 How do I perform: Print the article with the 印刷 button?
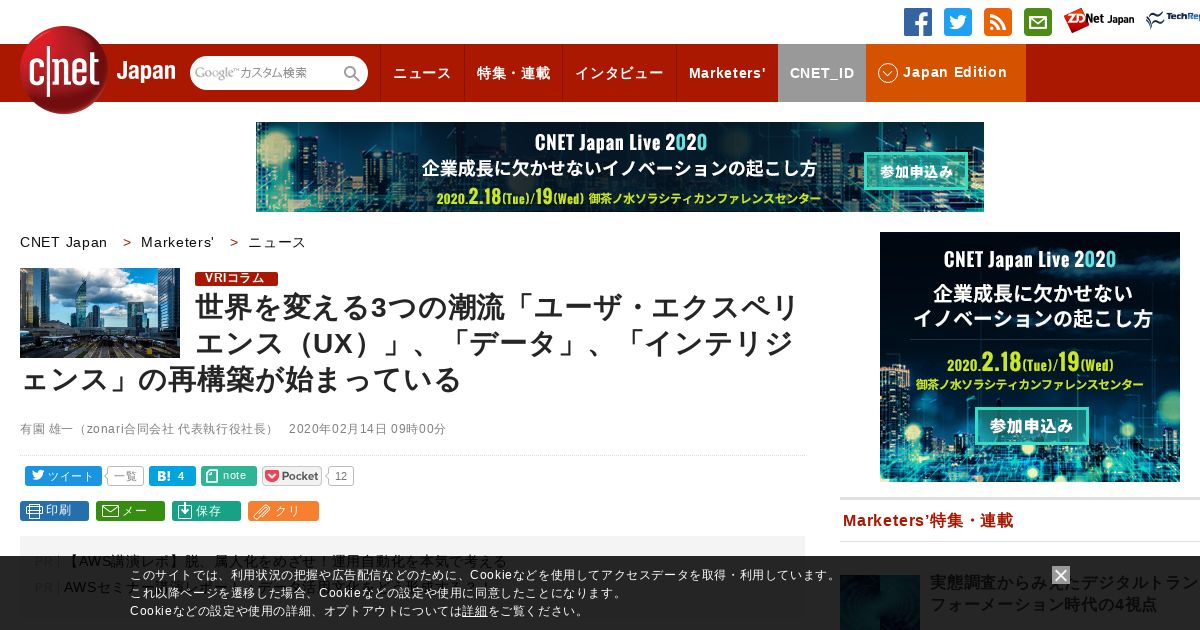[x=54, y=511]
